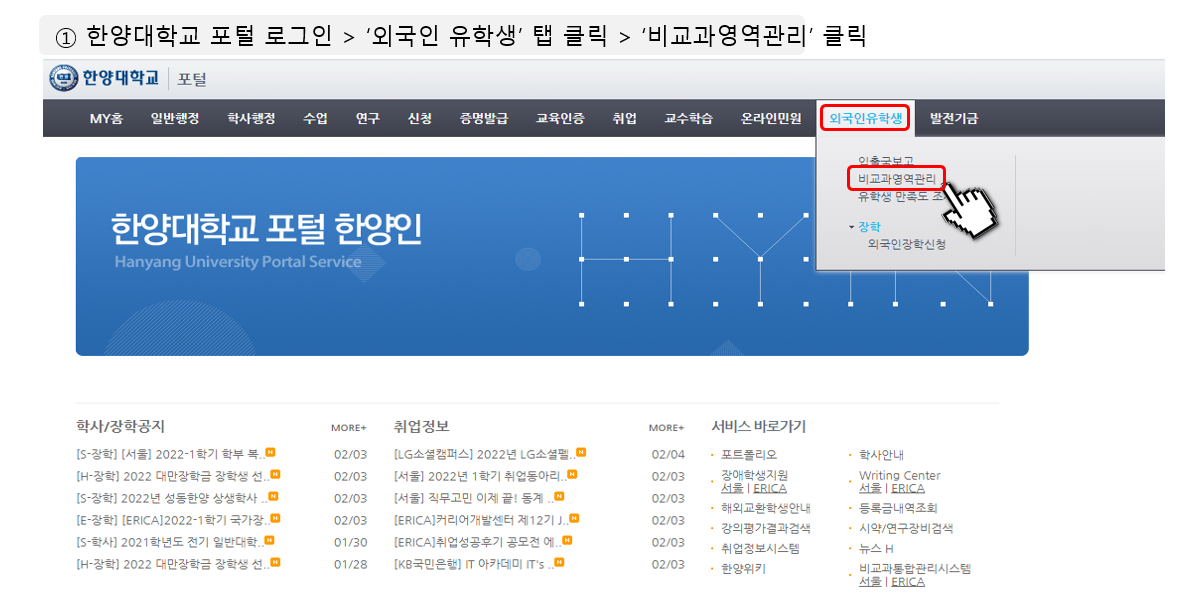Collapse the 장학 section arrow
This screenshot has height=603, width=1194.
pyautogui.click(x=851, y=227)
